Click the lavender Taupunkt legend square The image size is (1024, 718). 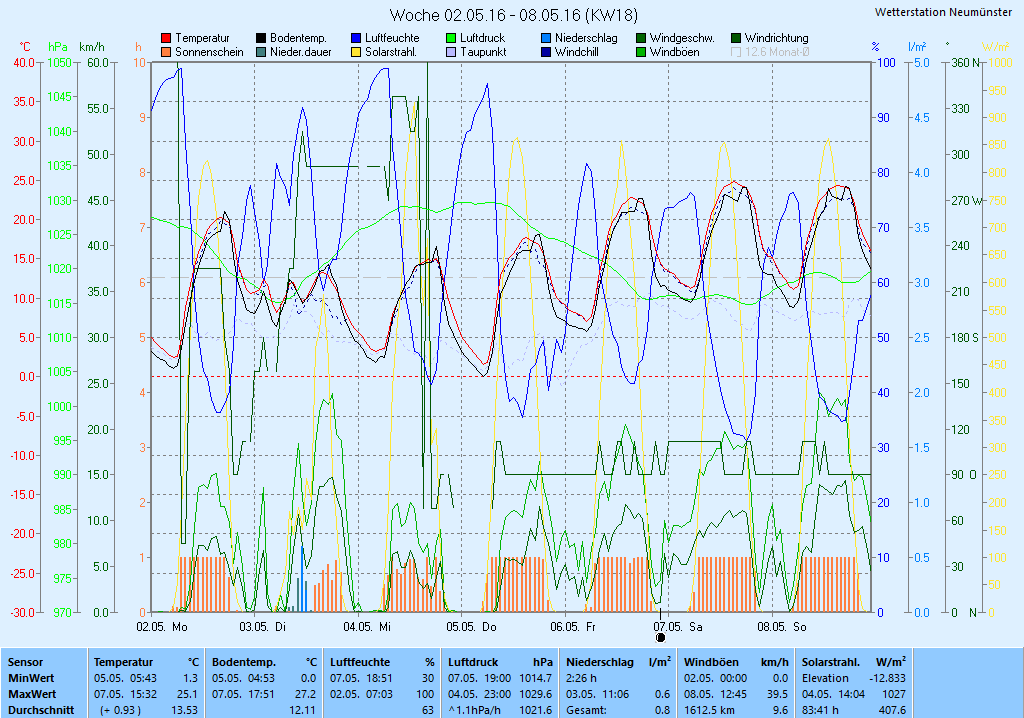click(451, 52)
